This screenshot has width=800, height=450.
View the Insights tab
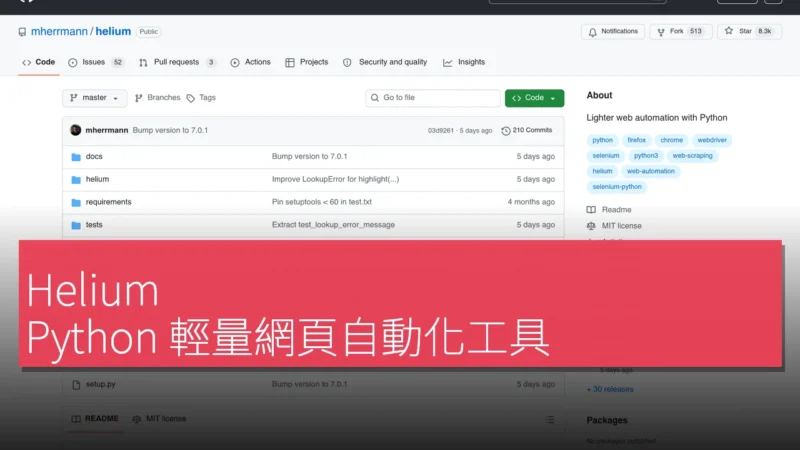click(464, 62)
